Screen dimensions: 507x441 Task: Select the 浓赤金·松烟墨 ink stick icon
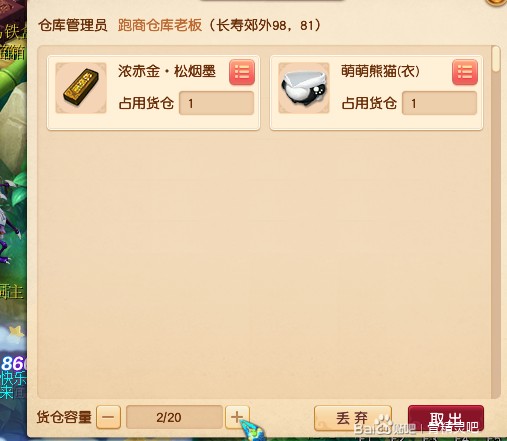(81, 88)
